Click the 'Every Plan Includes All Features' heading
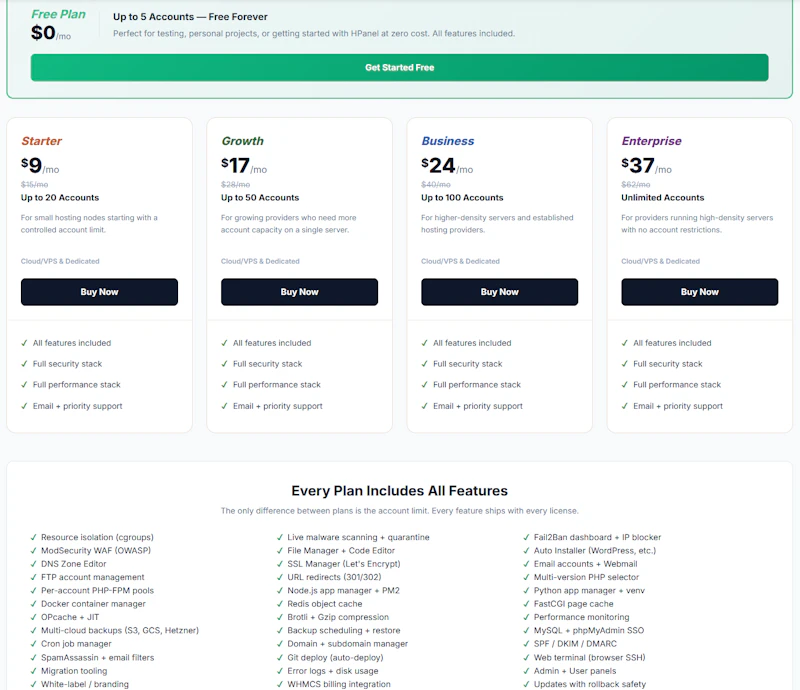Image resolution: width=800 pixels, height=690 pixels. tap(399, 490)
